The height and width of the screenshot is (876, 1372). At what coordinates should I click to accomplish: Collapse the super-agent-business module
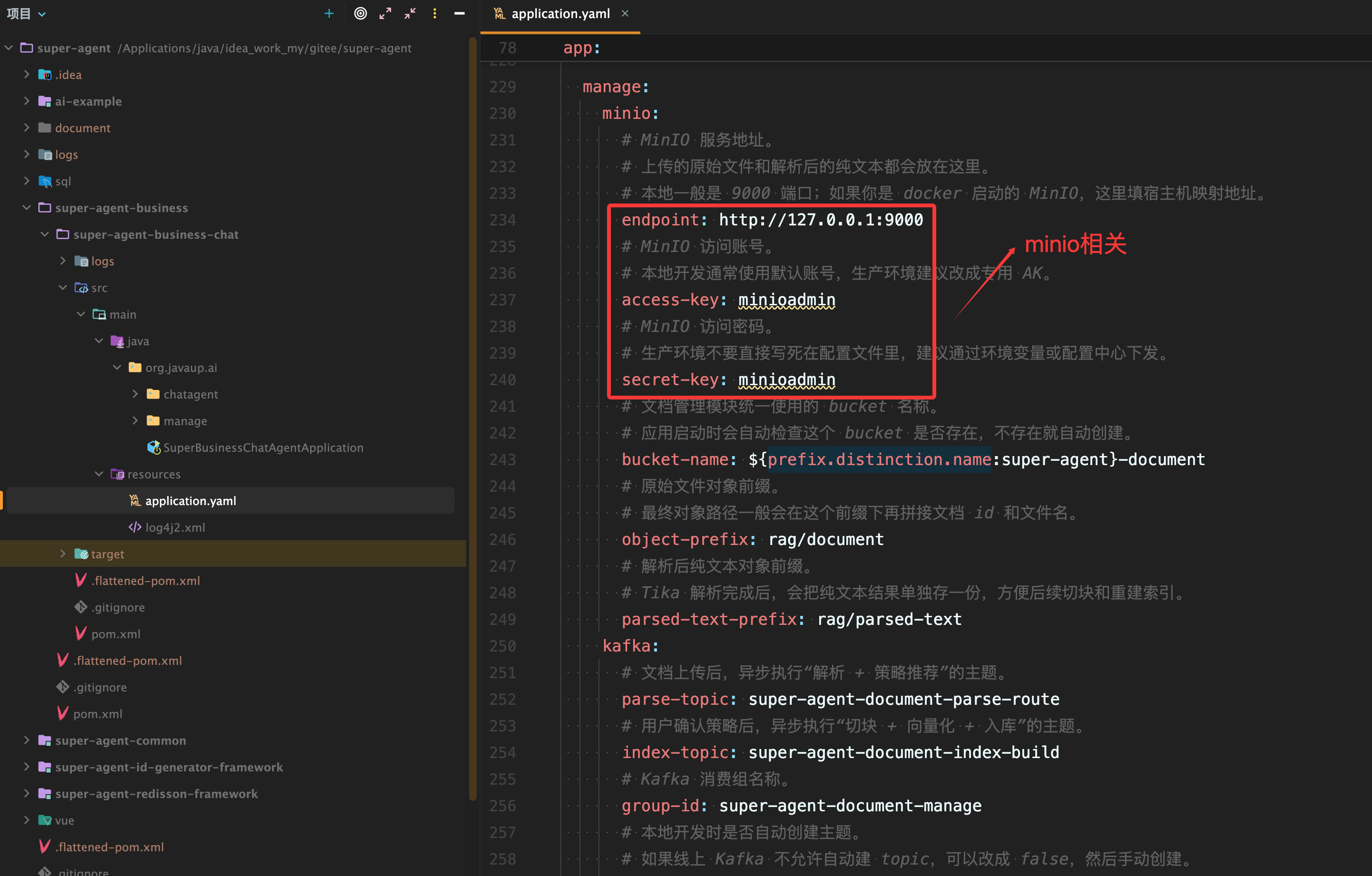[27, 208]
